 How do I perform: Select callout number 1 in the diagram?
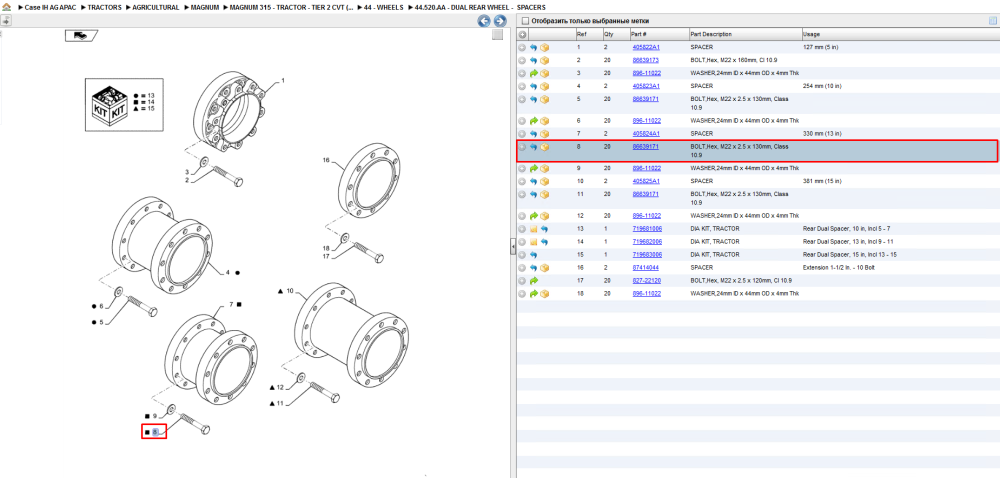click(x=283, y=81)
